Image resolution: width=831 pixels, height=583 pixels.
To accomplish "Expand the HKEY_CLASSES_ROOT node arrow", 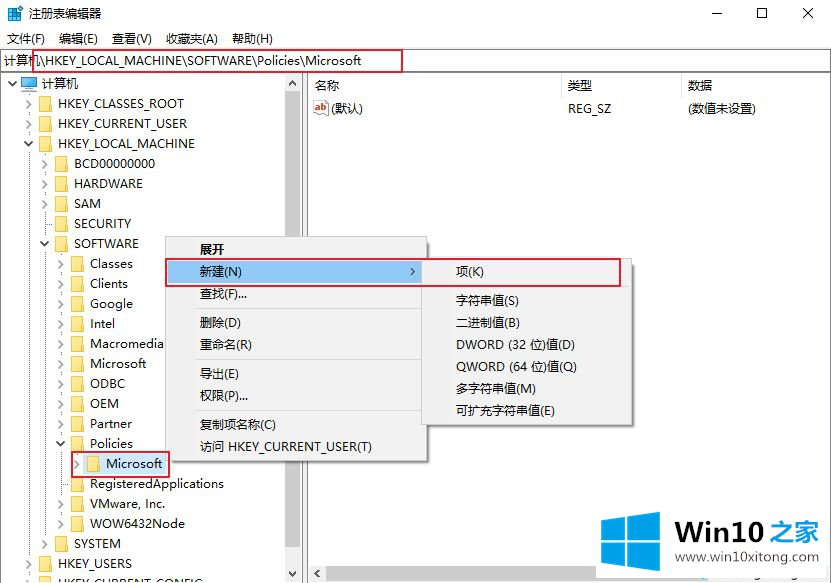I will 29,104.
